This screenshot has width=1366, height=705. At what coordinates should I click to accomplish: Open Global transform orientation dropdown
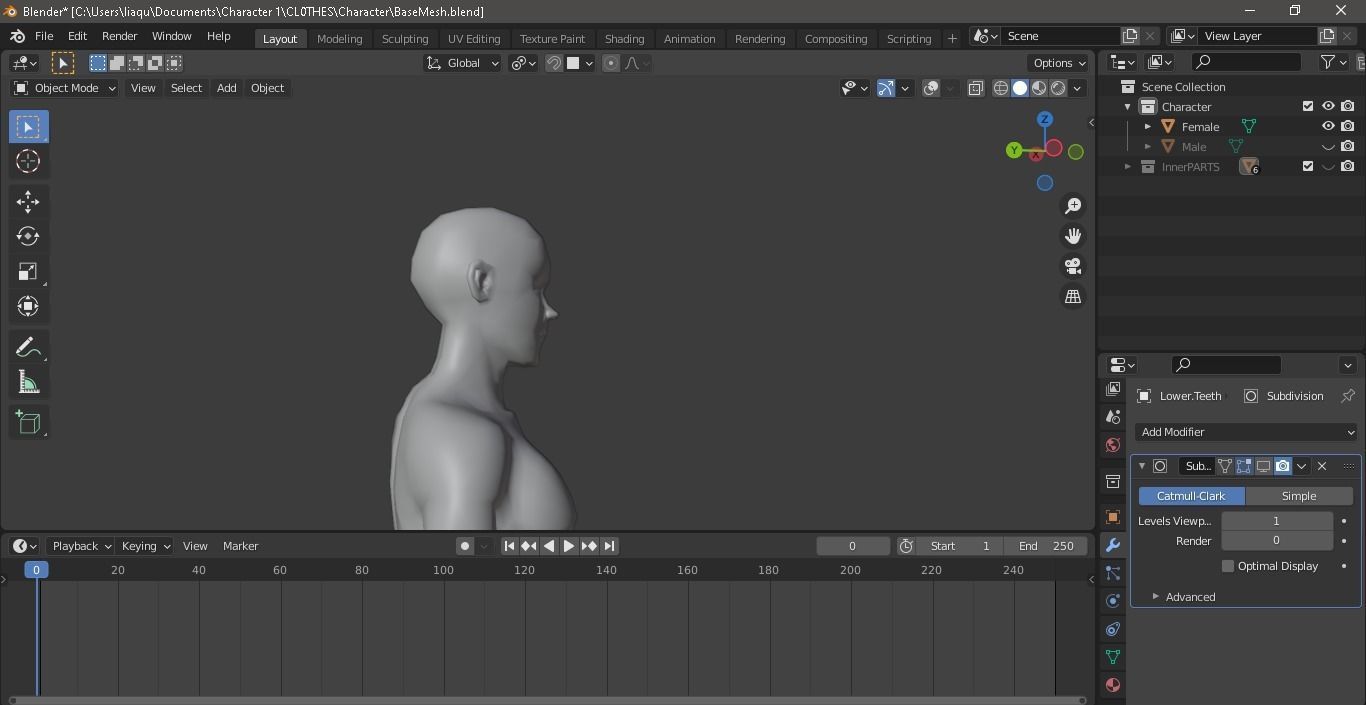pos(463,63)
